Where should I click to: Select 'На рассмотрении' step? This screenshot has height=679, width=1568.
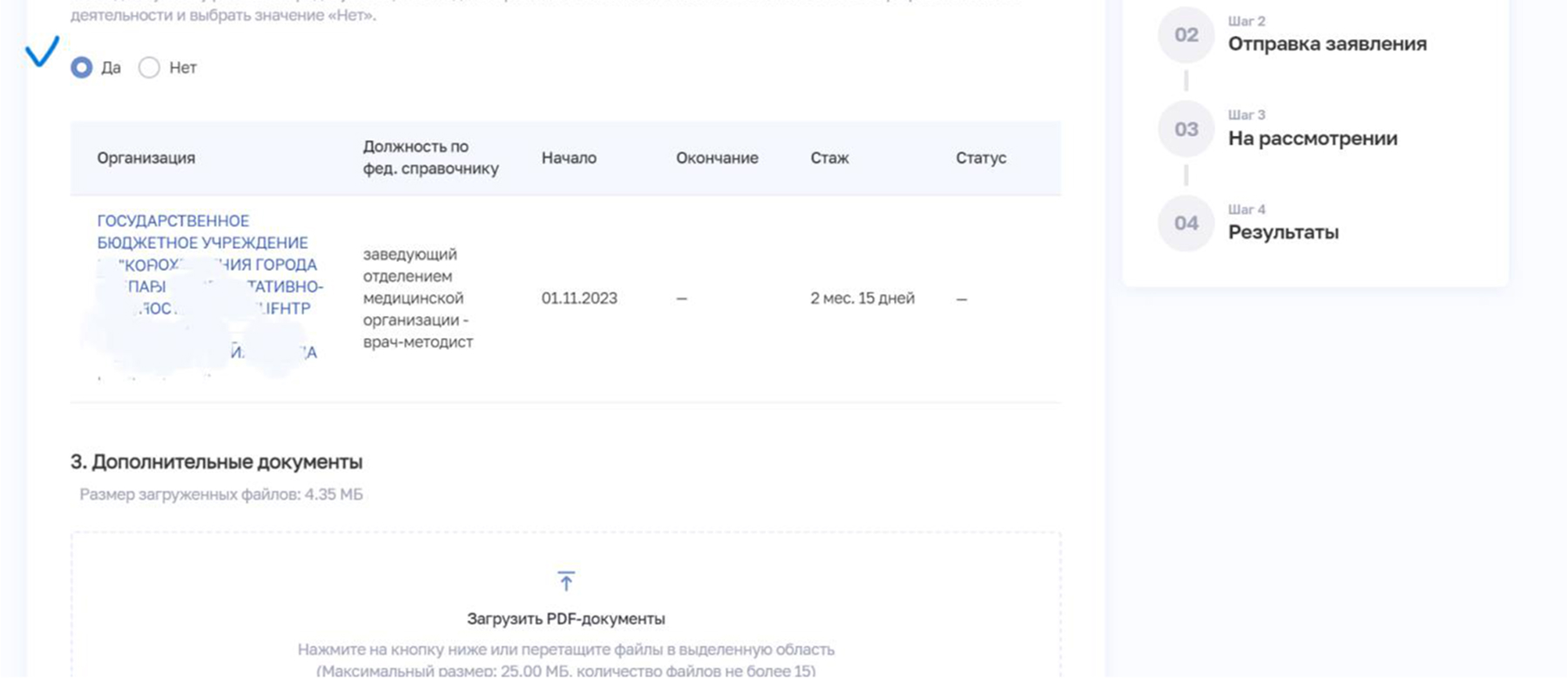click(x=1313, y=138)
